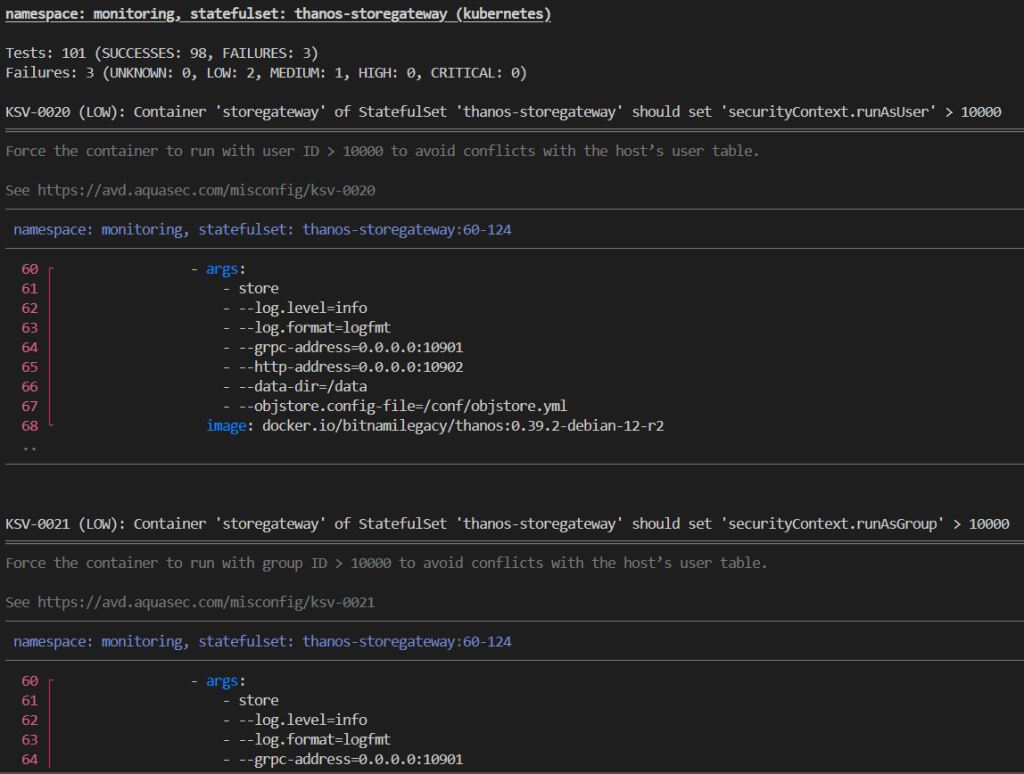Click line number 67 in the gutter
Screen dimensions: 1024x774
click(30, 406)
